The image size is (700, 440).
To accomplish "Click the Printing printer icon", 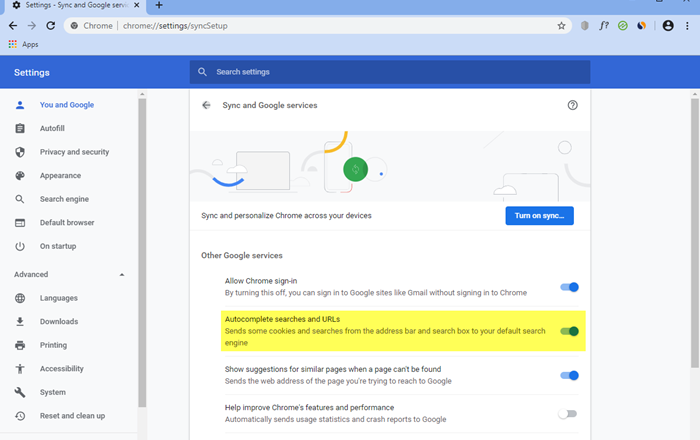I will (20, 345).
